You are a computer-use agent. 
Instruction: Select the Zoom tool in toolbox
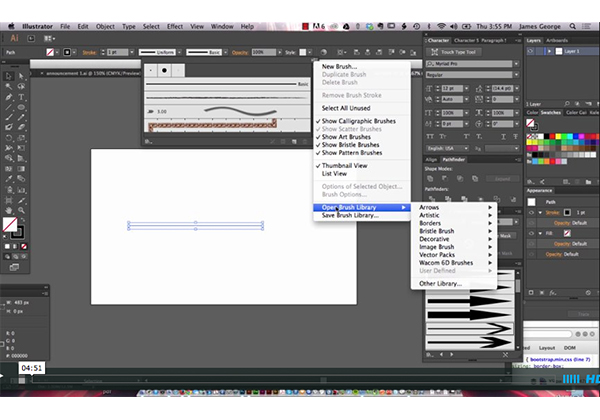click(21, 210)
